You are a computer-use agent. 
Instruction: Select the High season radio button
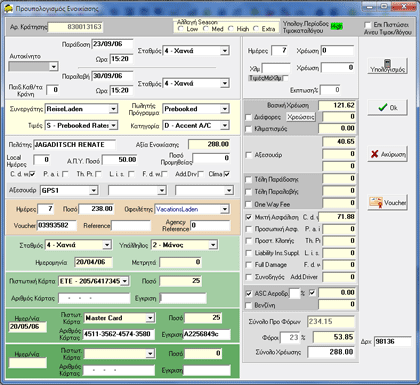231,29
